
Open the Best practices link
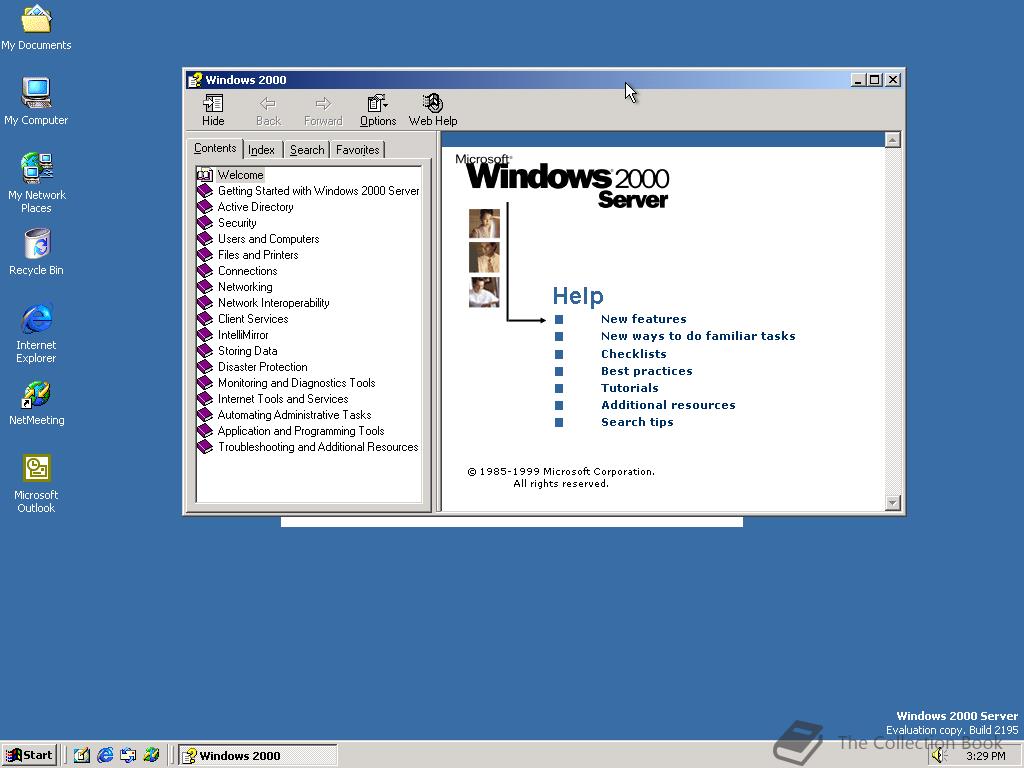pos(647,370)
